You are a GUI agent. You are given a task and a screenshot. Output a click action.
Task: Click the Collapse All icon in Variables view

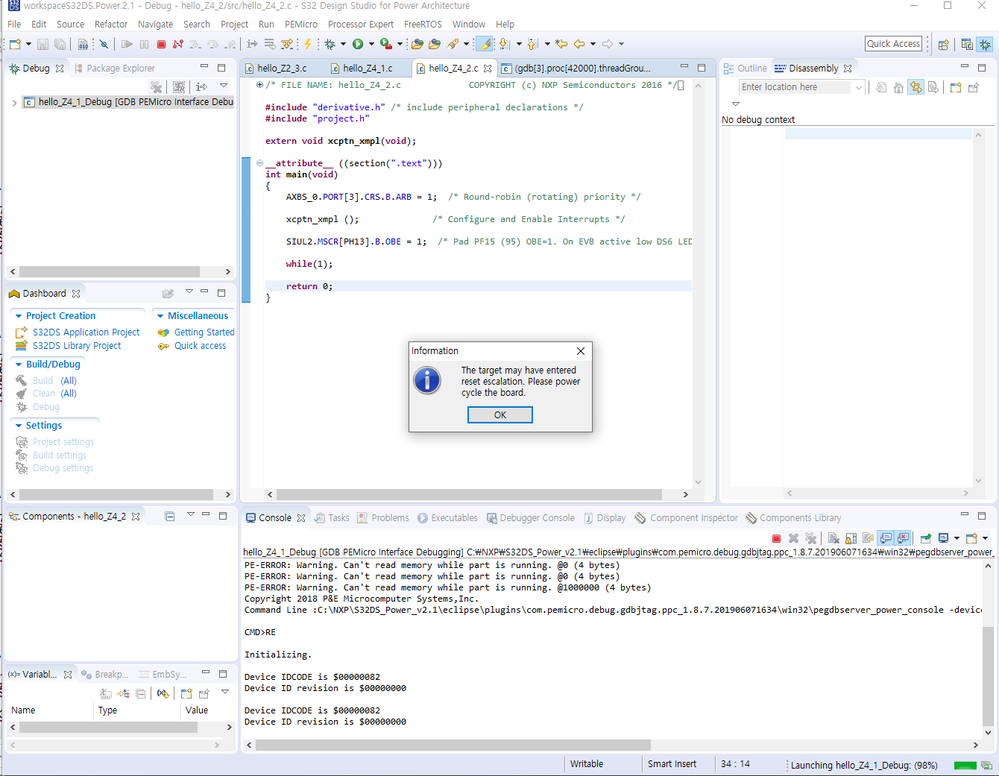tap(141, 693)
